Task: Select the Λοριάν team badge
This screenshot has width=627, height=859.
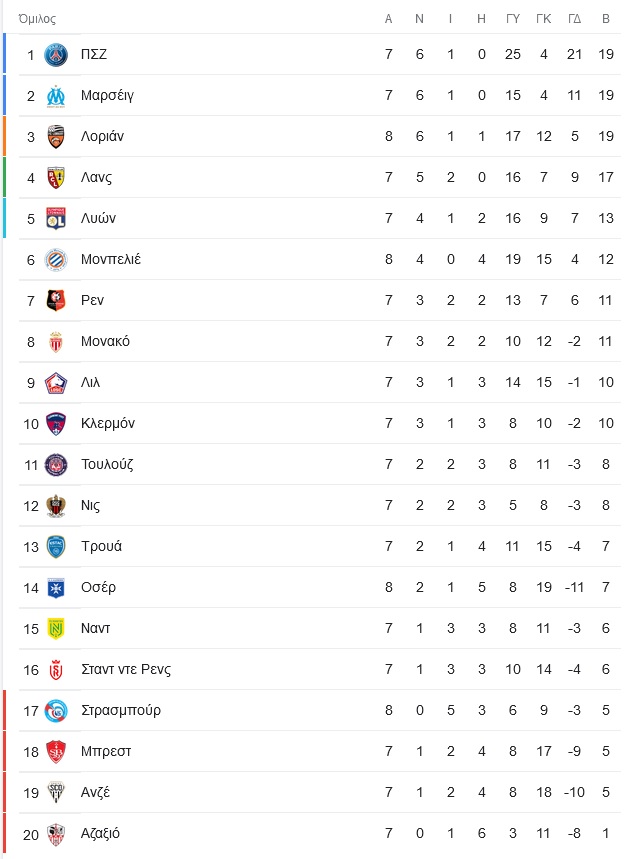Action: pyautogui.click(x=56, y=137)
